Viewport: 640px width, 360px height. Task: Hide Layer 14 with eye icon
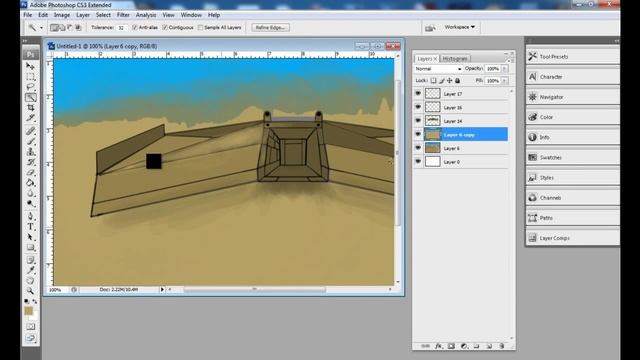click(418, 120)
